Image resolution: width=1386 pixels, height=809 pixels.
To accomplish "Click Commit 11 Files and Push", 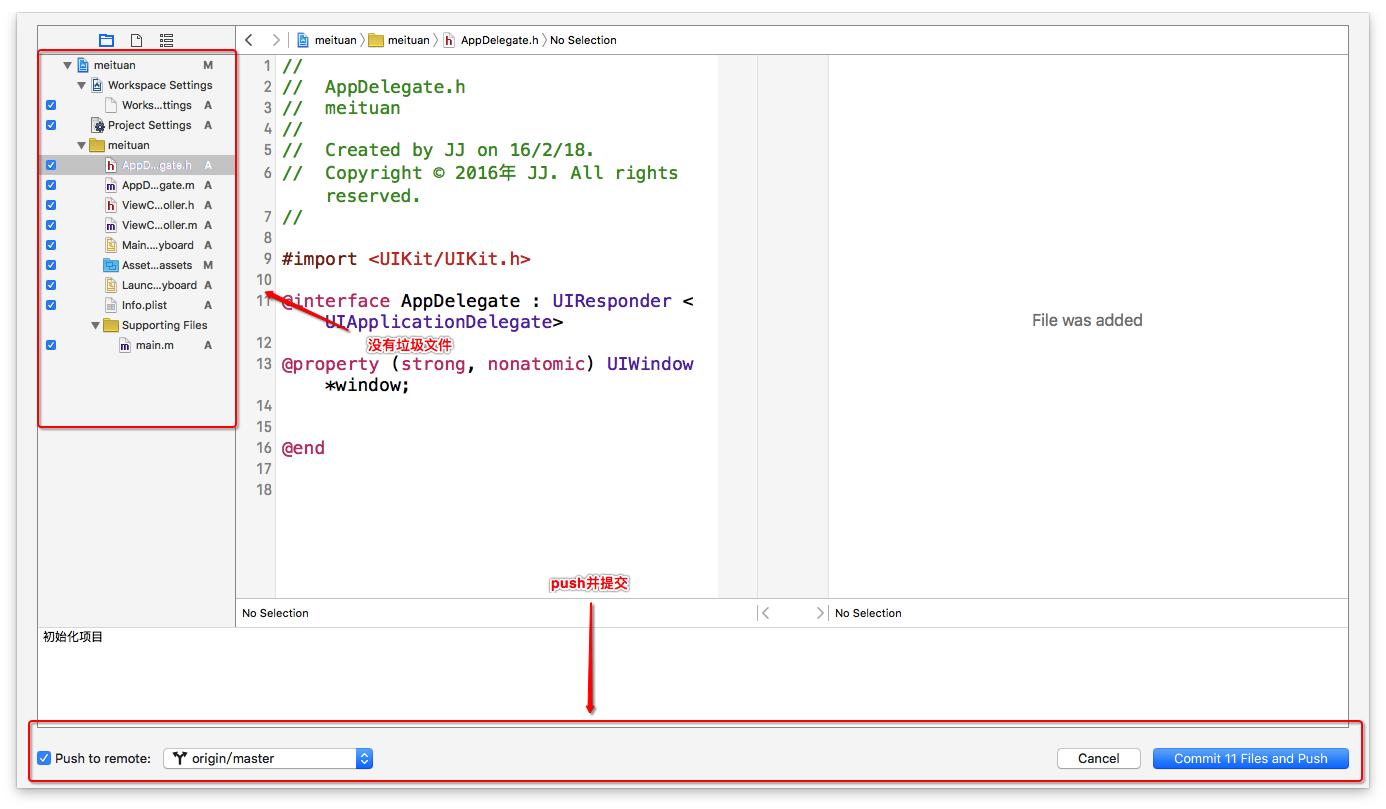I will (x=1251, y=758).
